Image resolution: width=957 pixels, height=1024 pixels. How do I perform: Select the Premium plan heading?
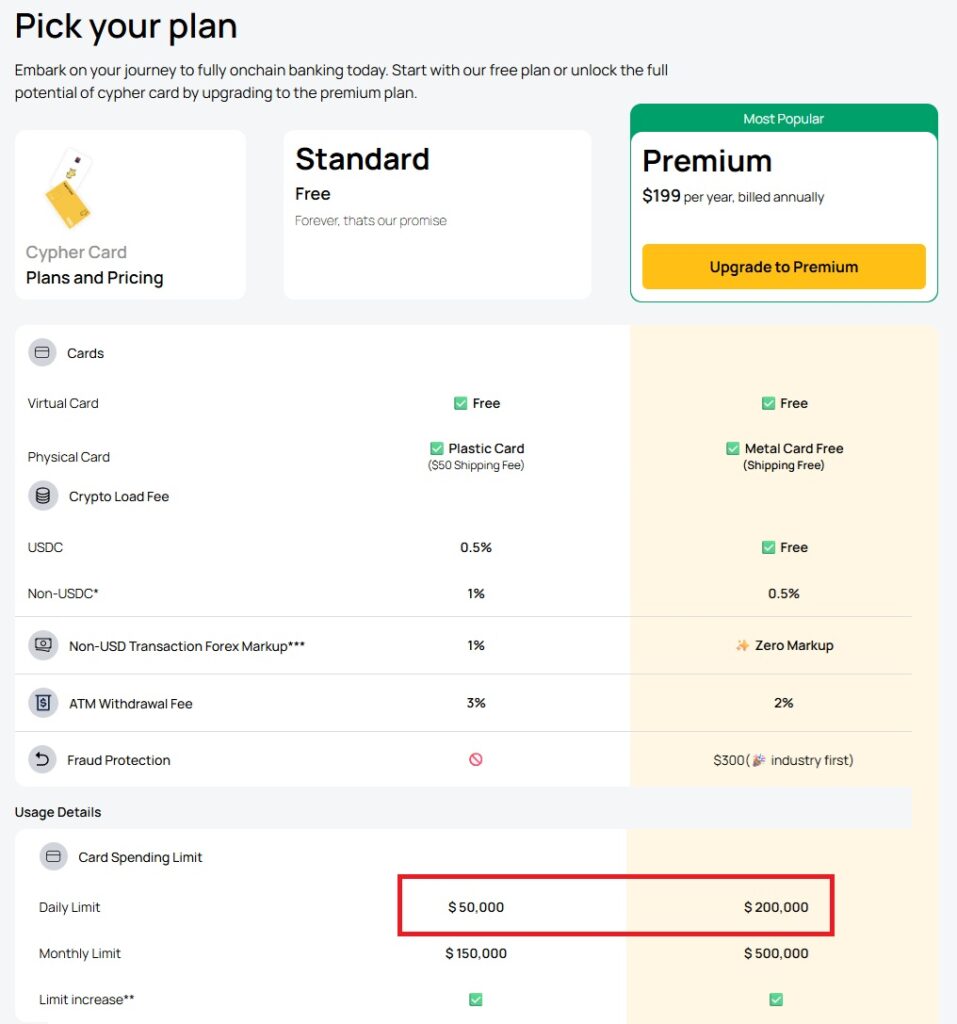click(707, 161)
